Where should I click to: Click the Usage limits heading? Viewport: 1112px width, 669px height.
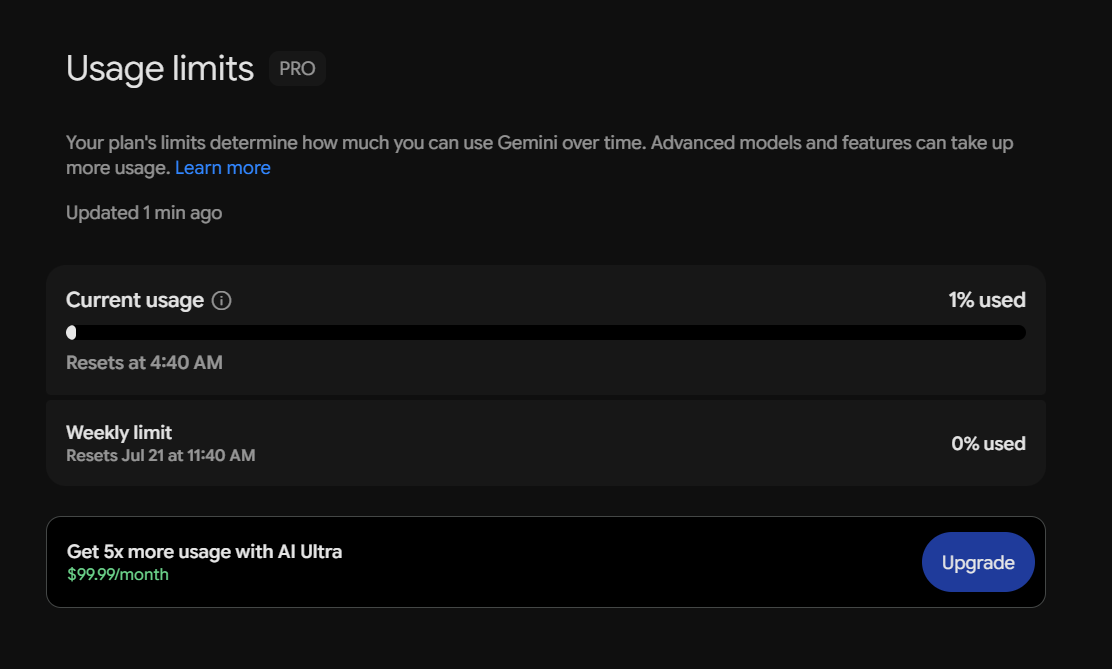point(160,69)
